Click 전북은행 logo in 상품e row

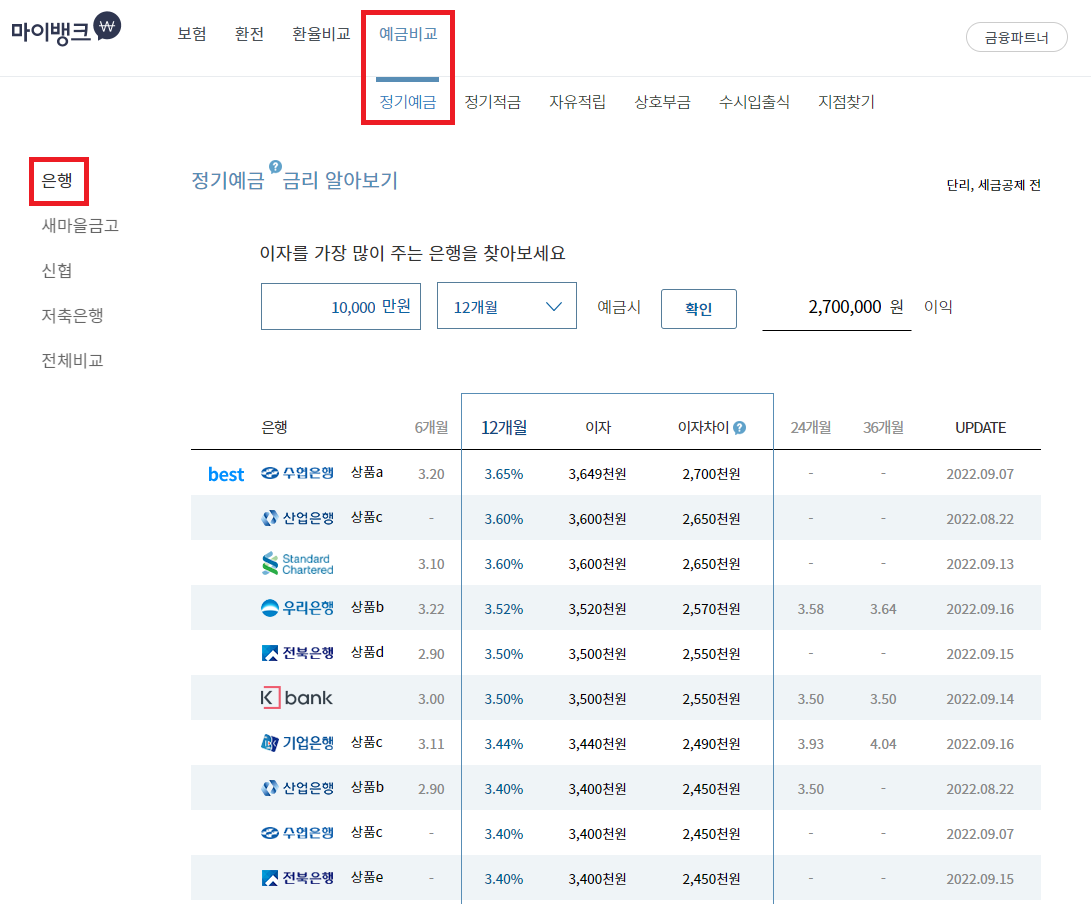pyautogui.click(x=297, y=878)
